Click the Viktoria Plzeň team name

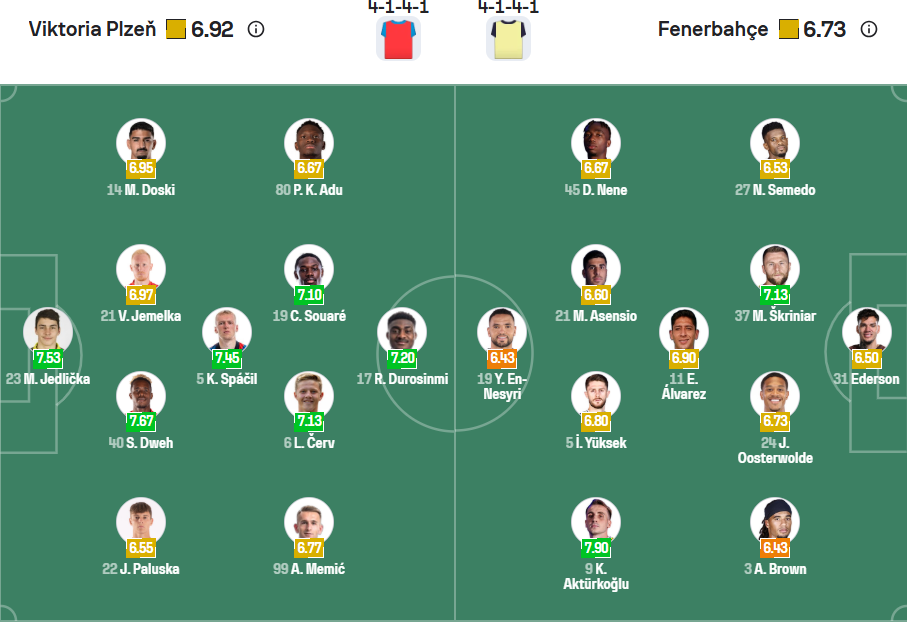coord(92,29)
